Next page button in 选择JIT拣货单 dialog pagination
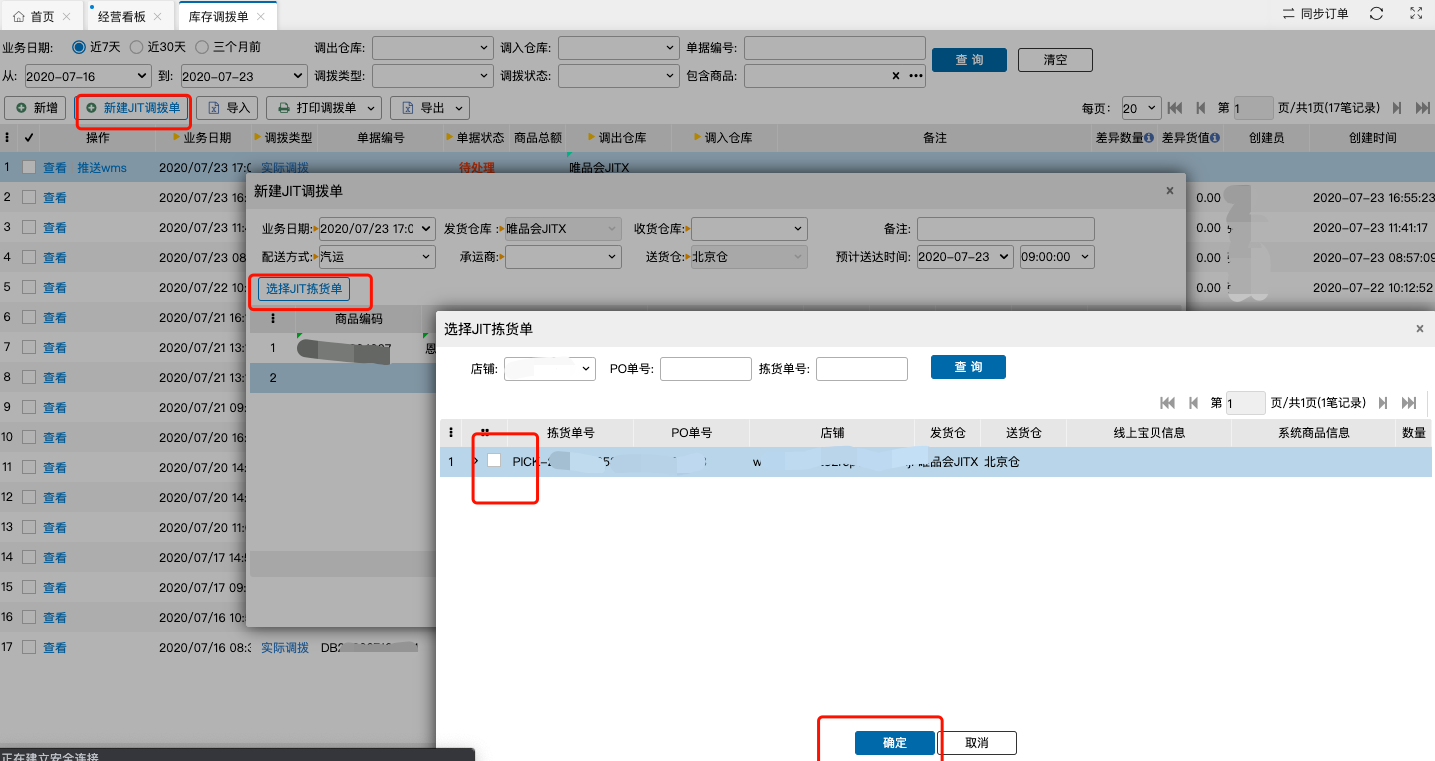This screenshot has width=1435, height=761. tap(1383, 403)
